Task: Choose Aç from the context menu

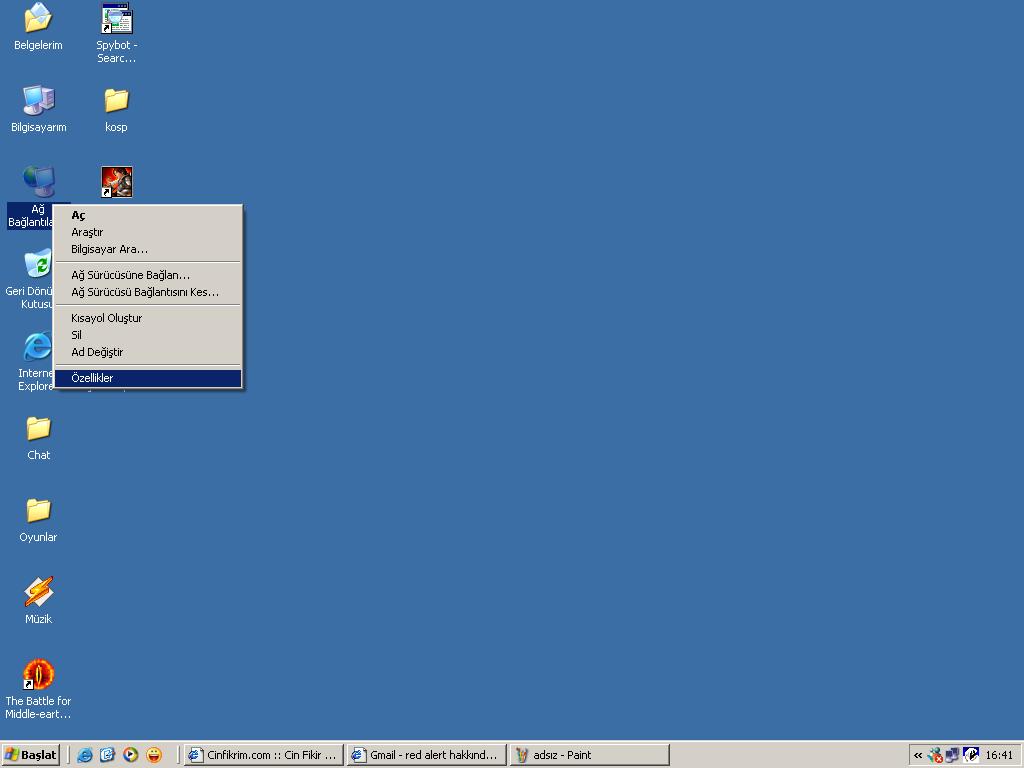Action: (x=148, y=215)
